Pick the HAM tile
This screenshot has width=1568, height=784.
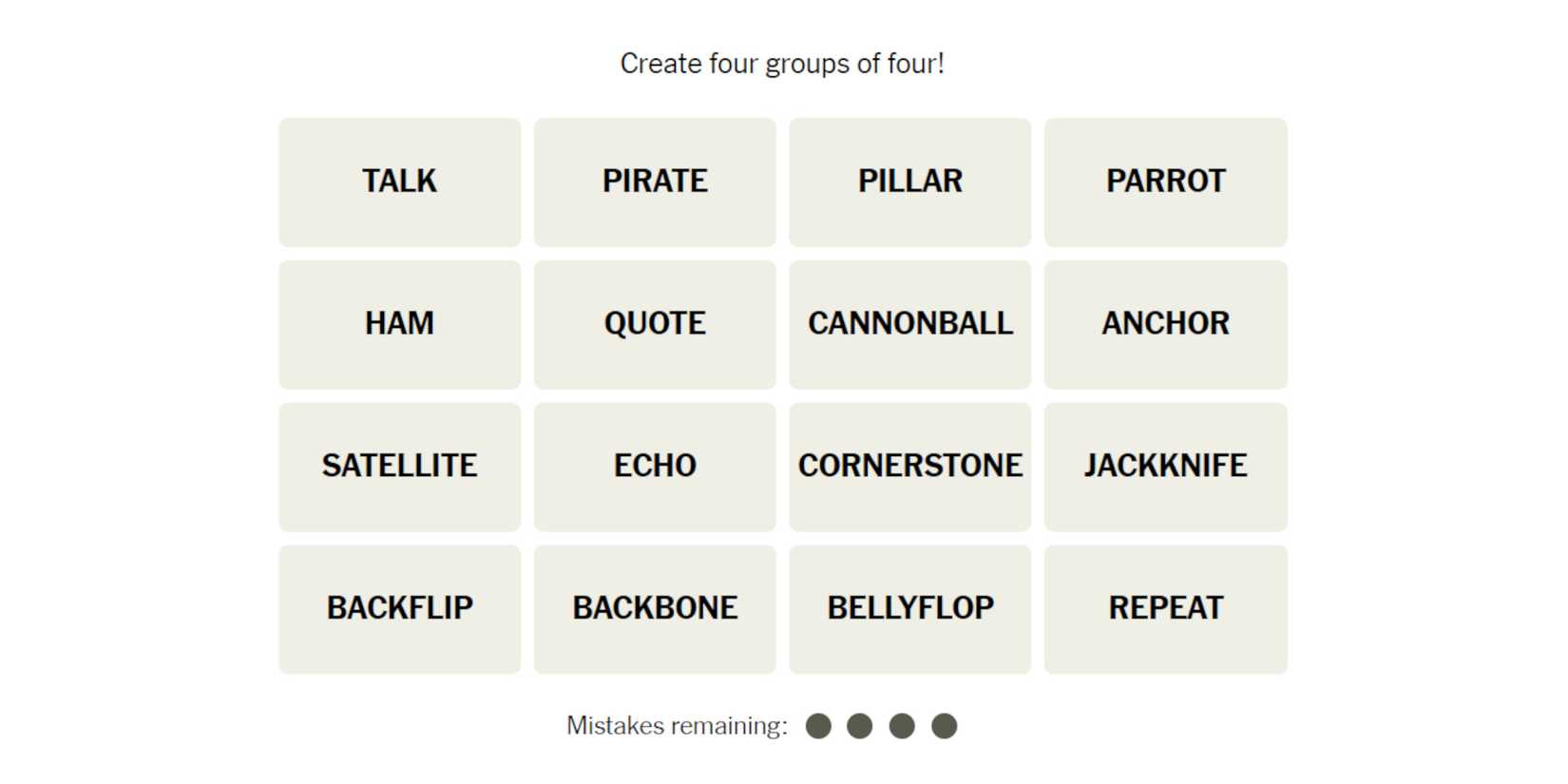[399, 324]
